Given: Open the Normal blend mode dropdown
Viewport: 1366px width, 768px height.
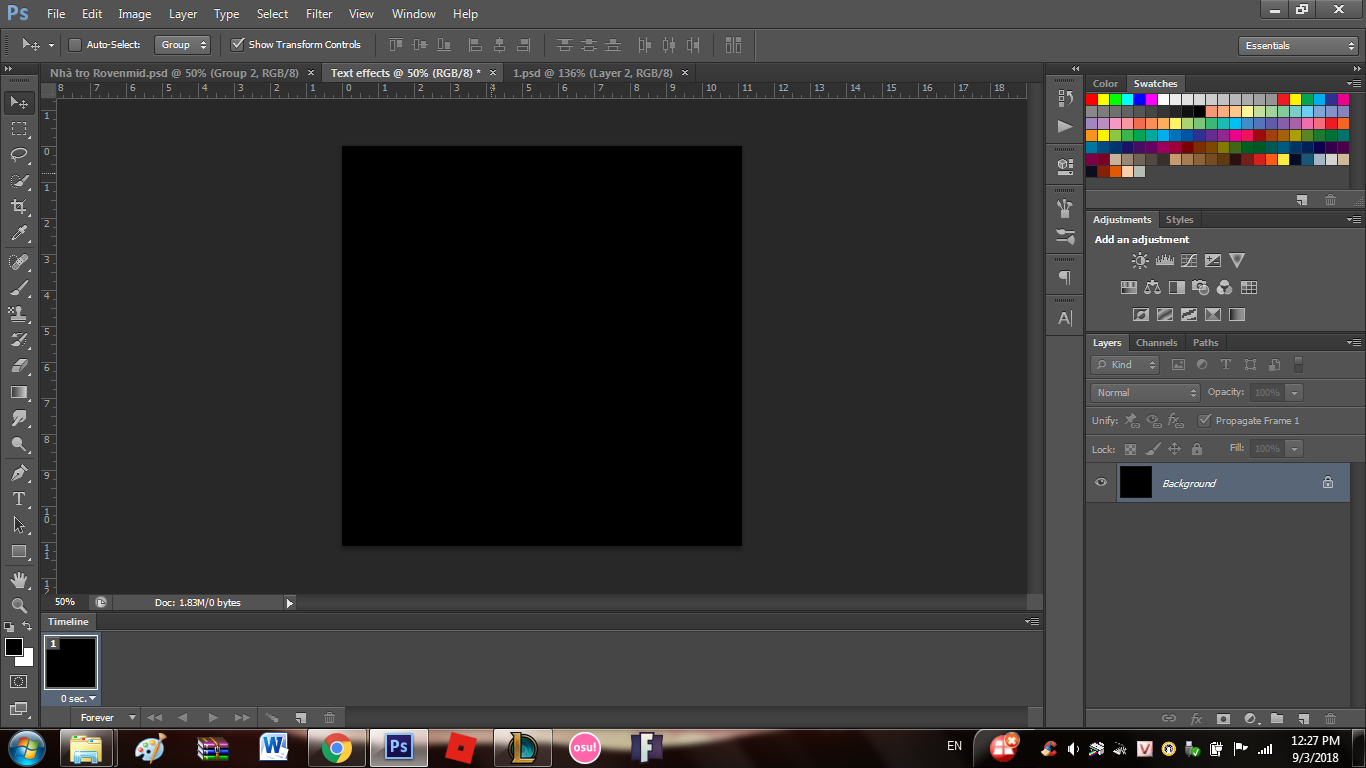Looking at the screenshot, I should tap(1145, 393).
